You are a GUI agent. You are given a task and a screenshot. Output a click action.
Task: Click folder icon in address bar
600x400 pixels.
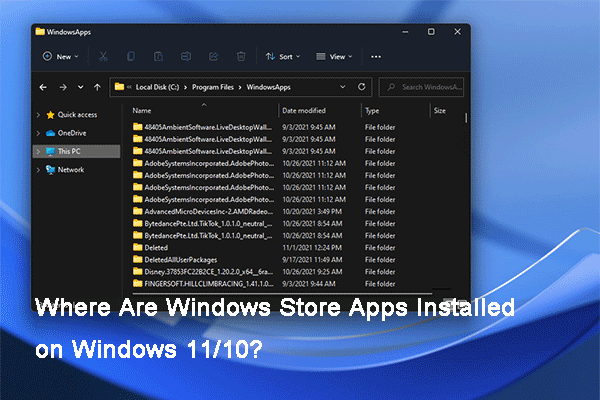(x=119, y=87)
